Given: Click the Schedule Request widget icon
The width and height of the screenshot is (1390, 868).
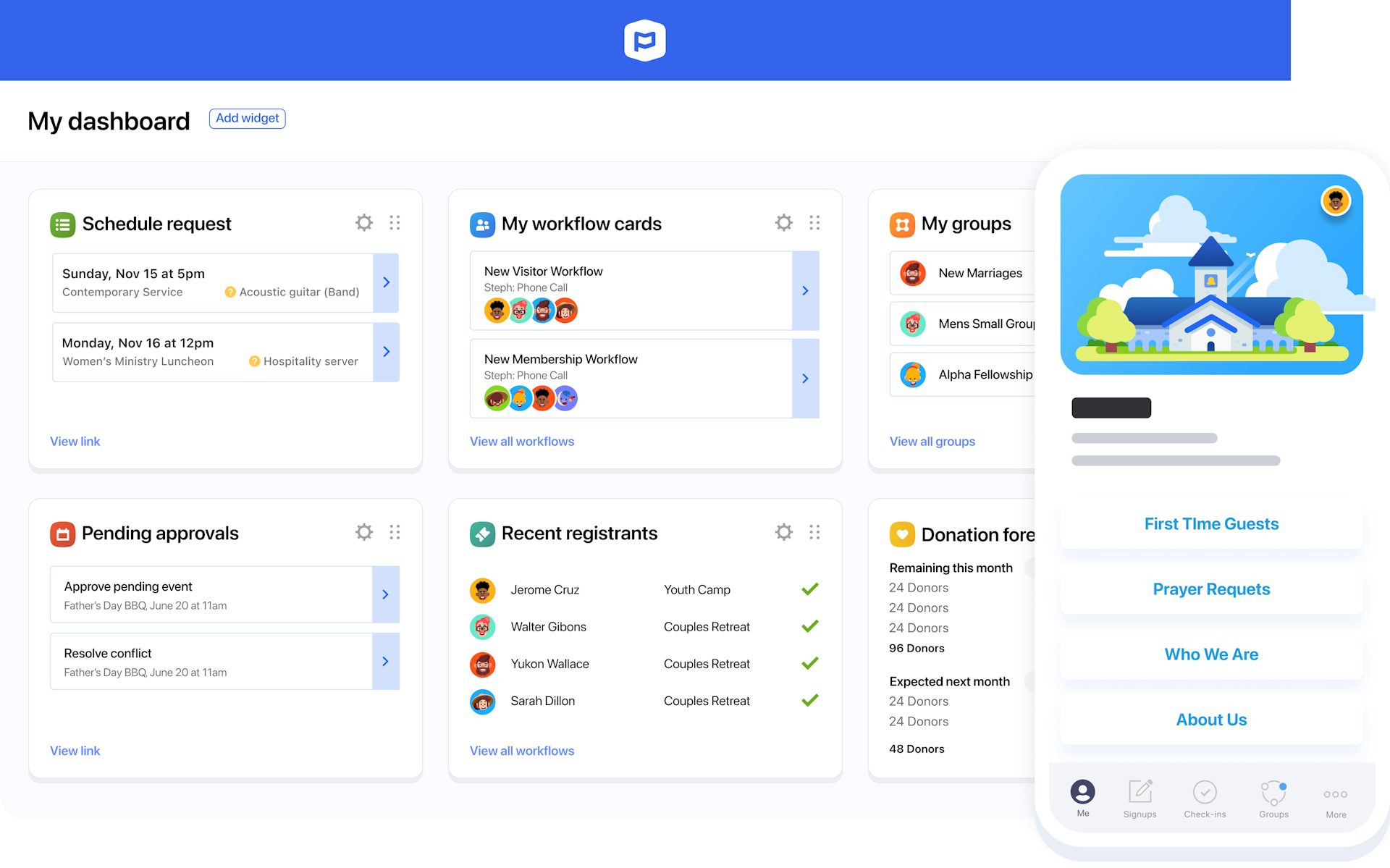Looking at the screenshot, I should [x=62, y=222].
